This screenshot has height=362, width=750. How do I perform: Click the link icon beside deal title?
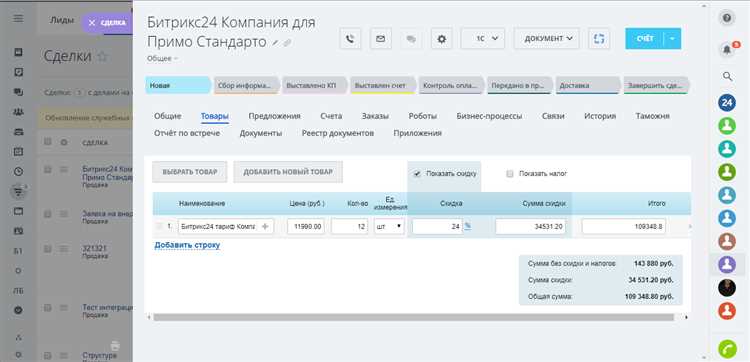287,43
